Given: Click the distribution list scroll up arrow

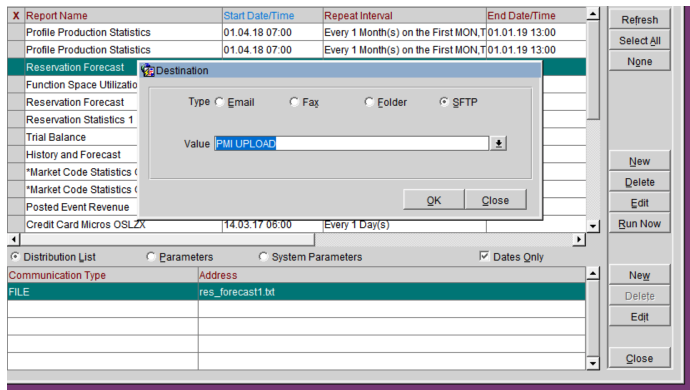Looking at the screenshot, I should [593, 273].
